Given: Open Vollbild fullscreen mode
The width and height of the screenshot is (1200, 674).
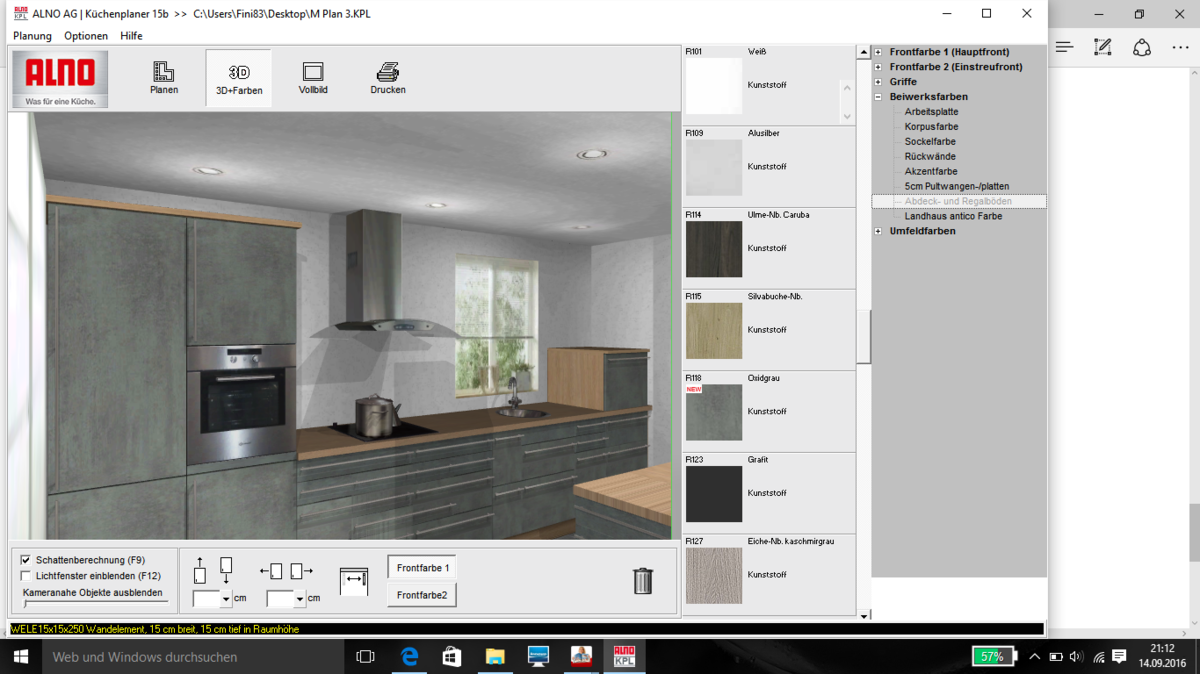Looking at the screenshot, I should [313, 78].
